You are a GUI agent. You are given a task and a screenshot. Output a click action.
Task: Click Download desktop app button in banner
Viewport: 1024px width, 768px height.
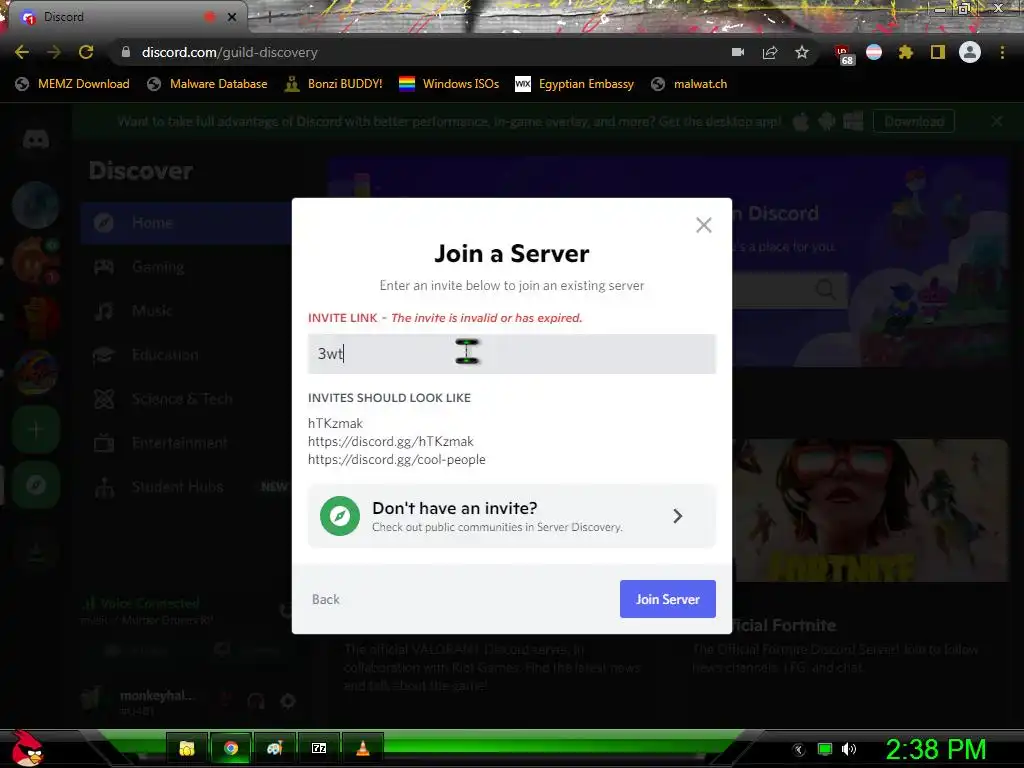click(914, 121)
